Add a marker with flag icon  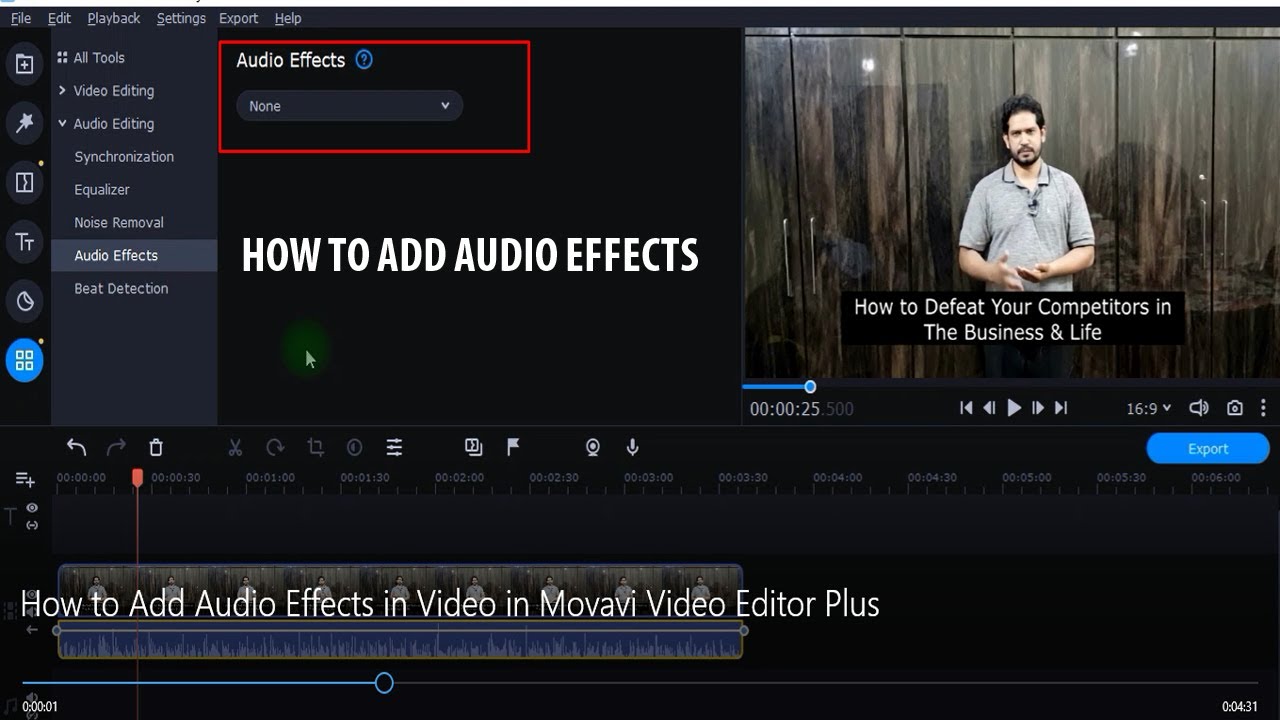point(513,447)
